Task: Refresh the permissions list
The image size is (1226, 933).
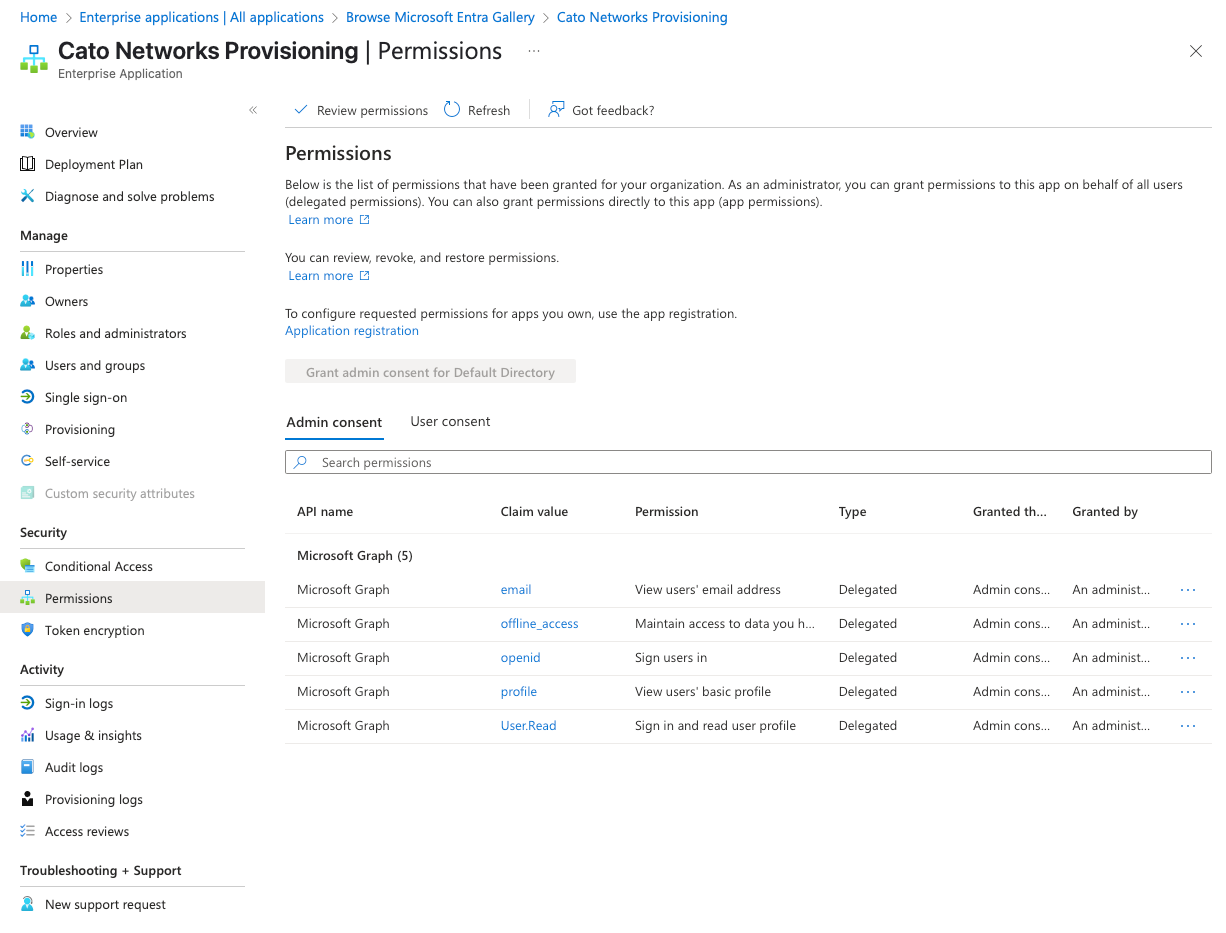Action: (x=477, y=110)
